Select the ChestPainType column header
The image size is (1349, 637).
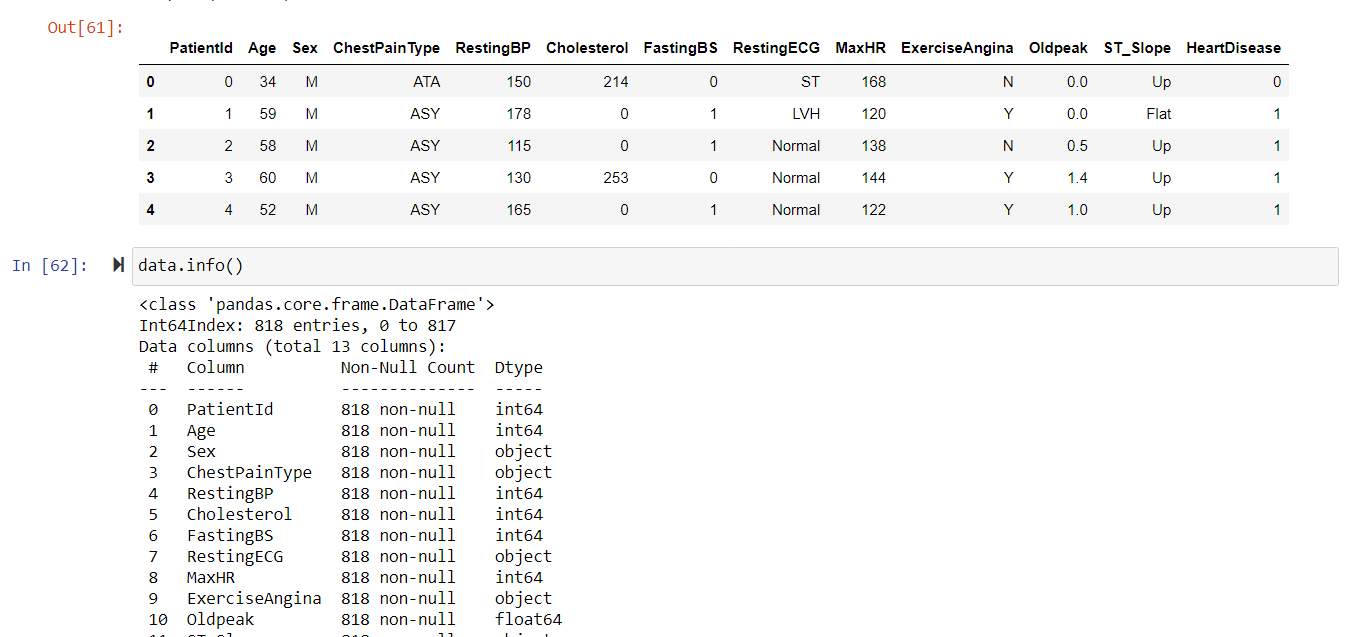click(386, 47)
